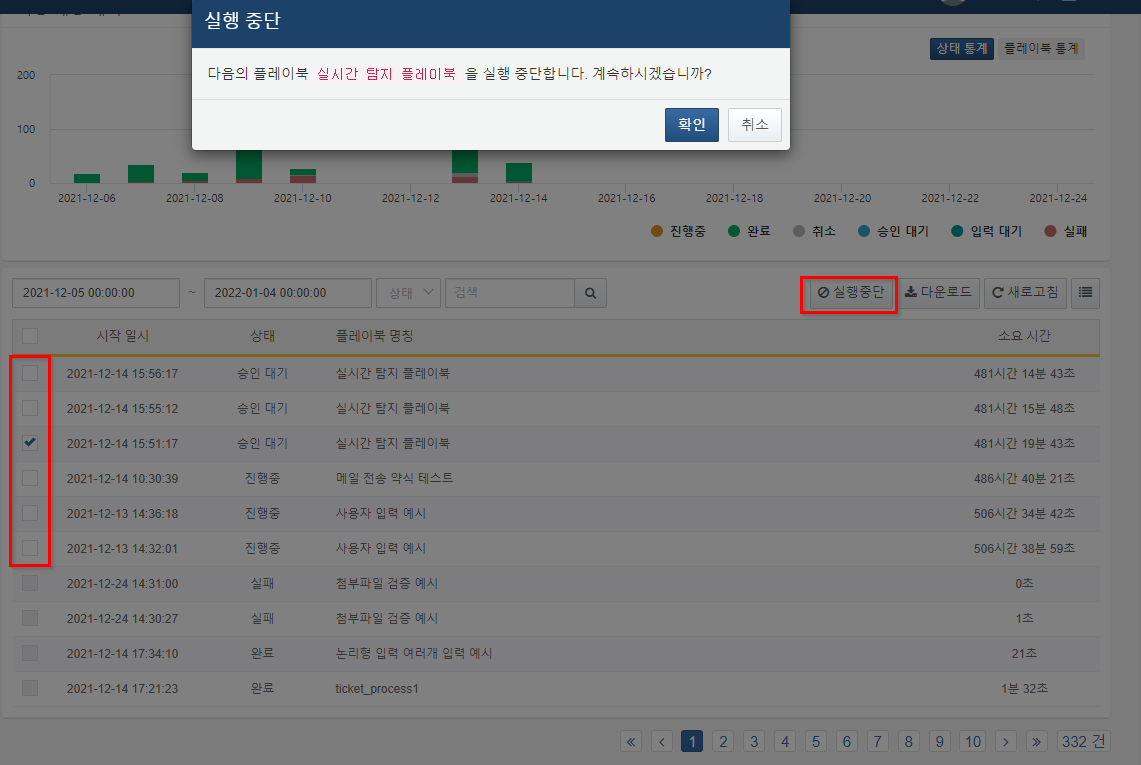Sort by 시작 일시 column header
This screenshot has height=765, width=1141.
tap(122, 336)
